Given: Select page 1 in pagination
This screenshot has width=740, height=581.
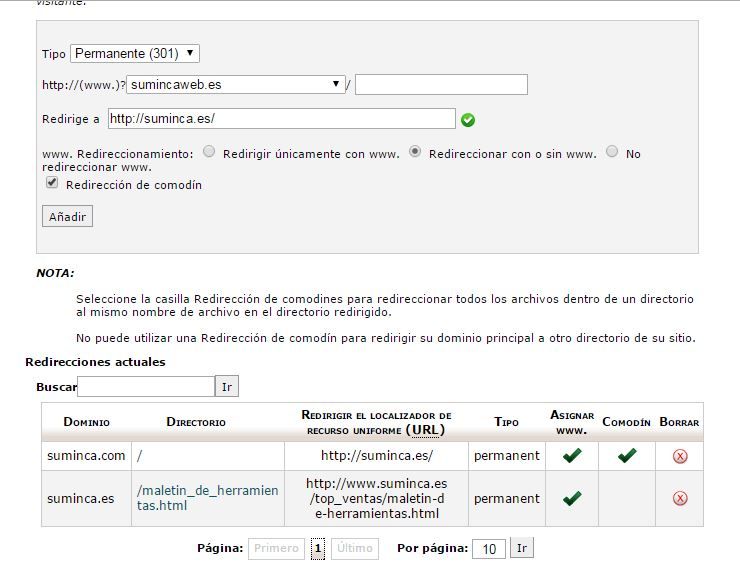Looking at the screenshot, I should 318,548.
